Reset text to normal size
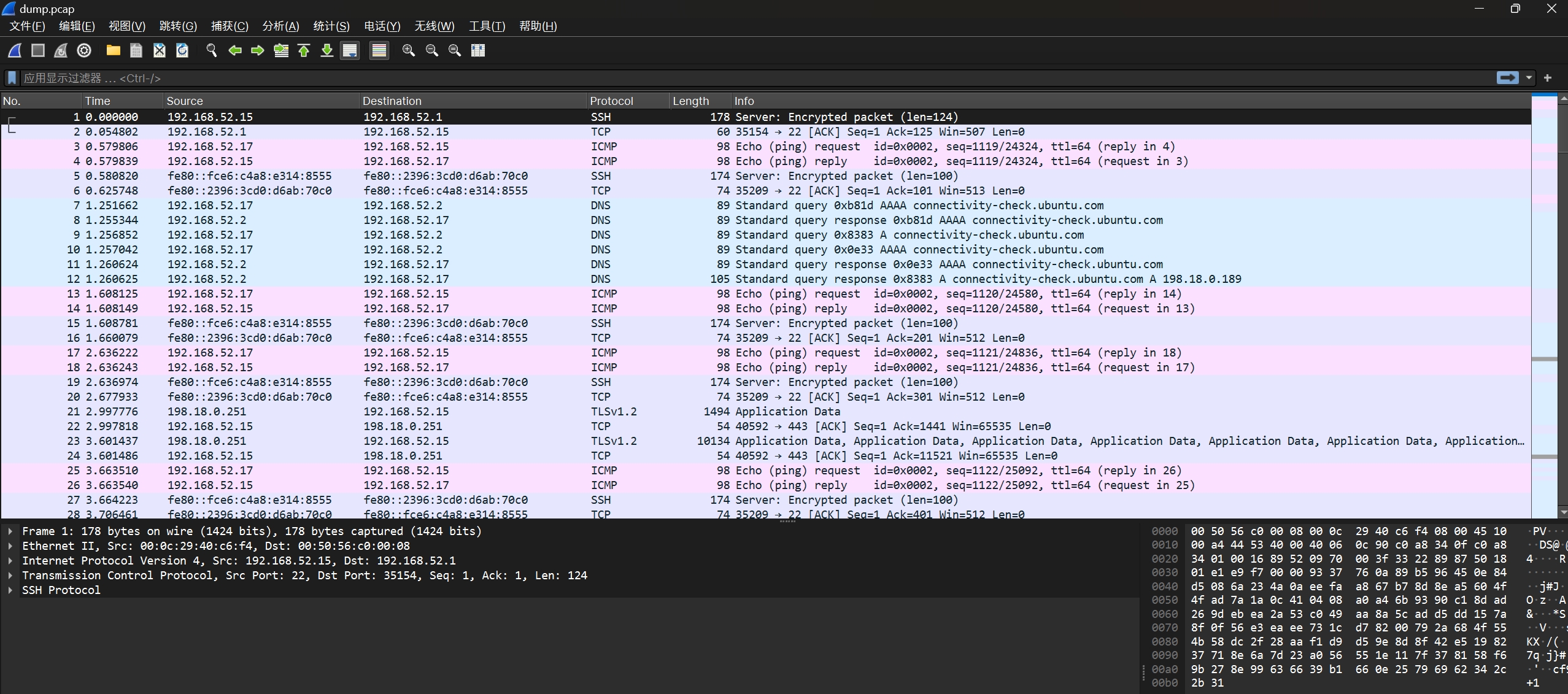This screenshot has width=1568, height=694. point(455,50)
